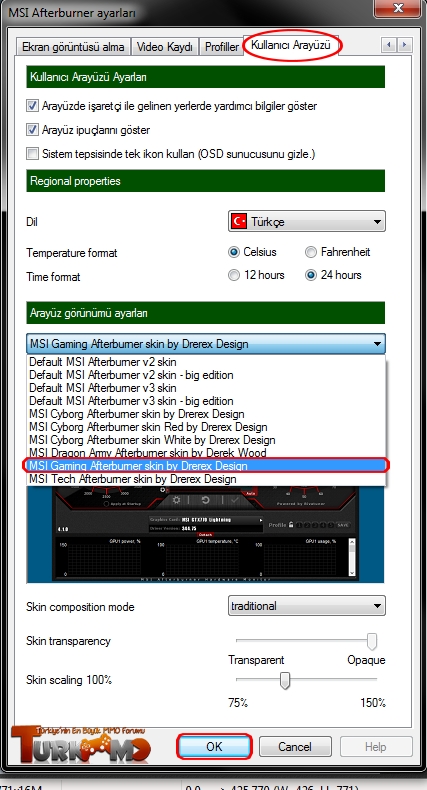Close the MSI Afterburner ayarları window
427x790 pixels.
pyautogui.click(x=397, y=9)
